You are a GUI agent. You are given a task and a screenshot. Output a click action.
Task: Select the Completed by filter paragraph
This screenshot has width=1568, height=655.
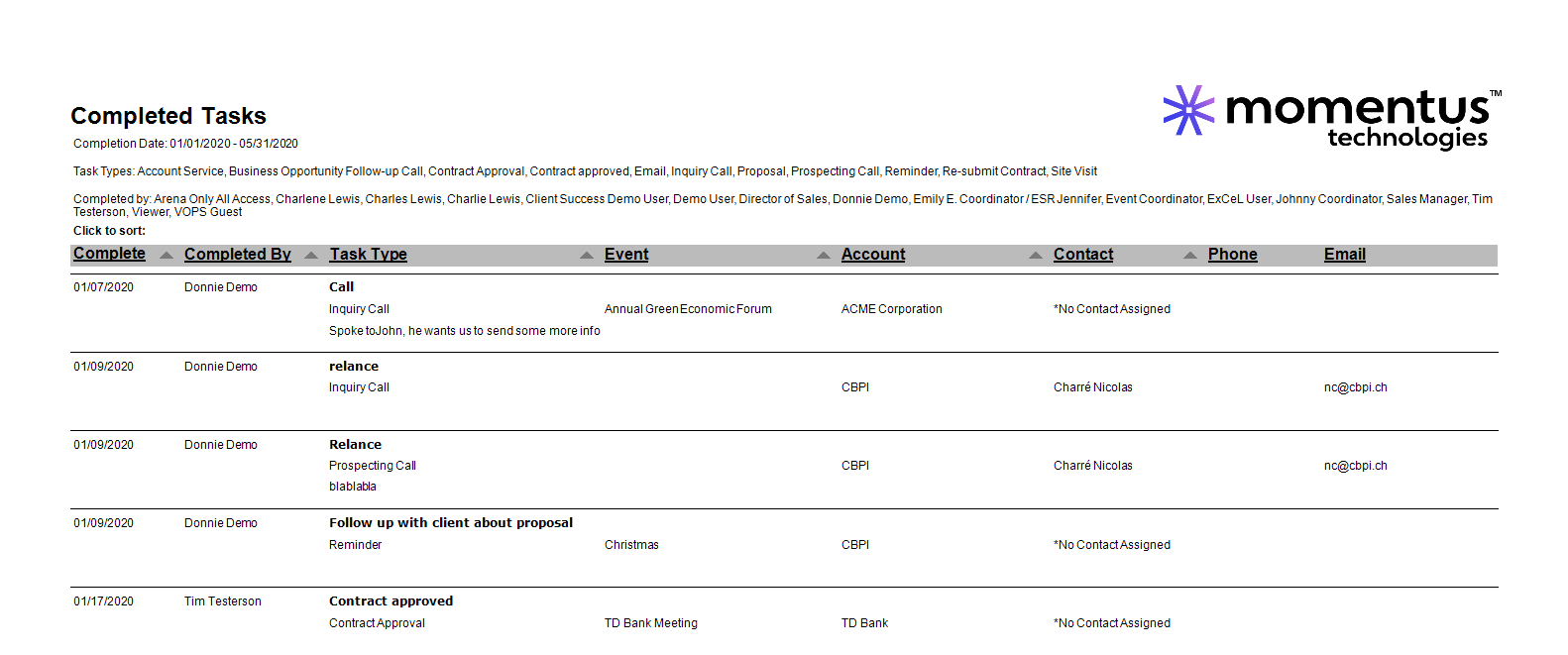click(x=783, y=205)
